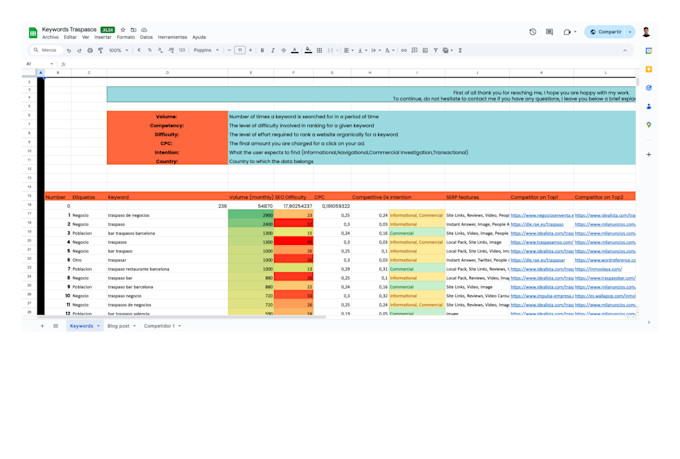Image resolution: width=680 pixels, height=459 pixels.
Task: Switch to the Blog post sheet tab
Action: point(121,326)
